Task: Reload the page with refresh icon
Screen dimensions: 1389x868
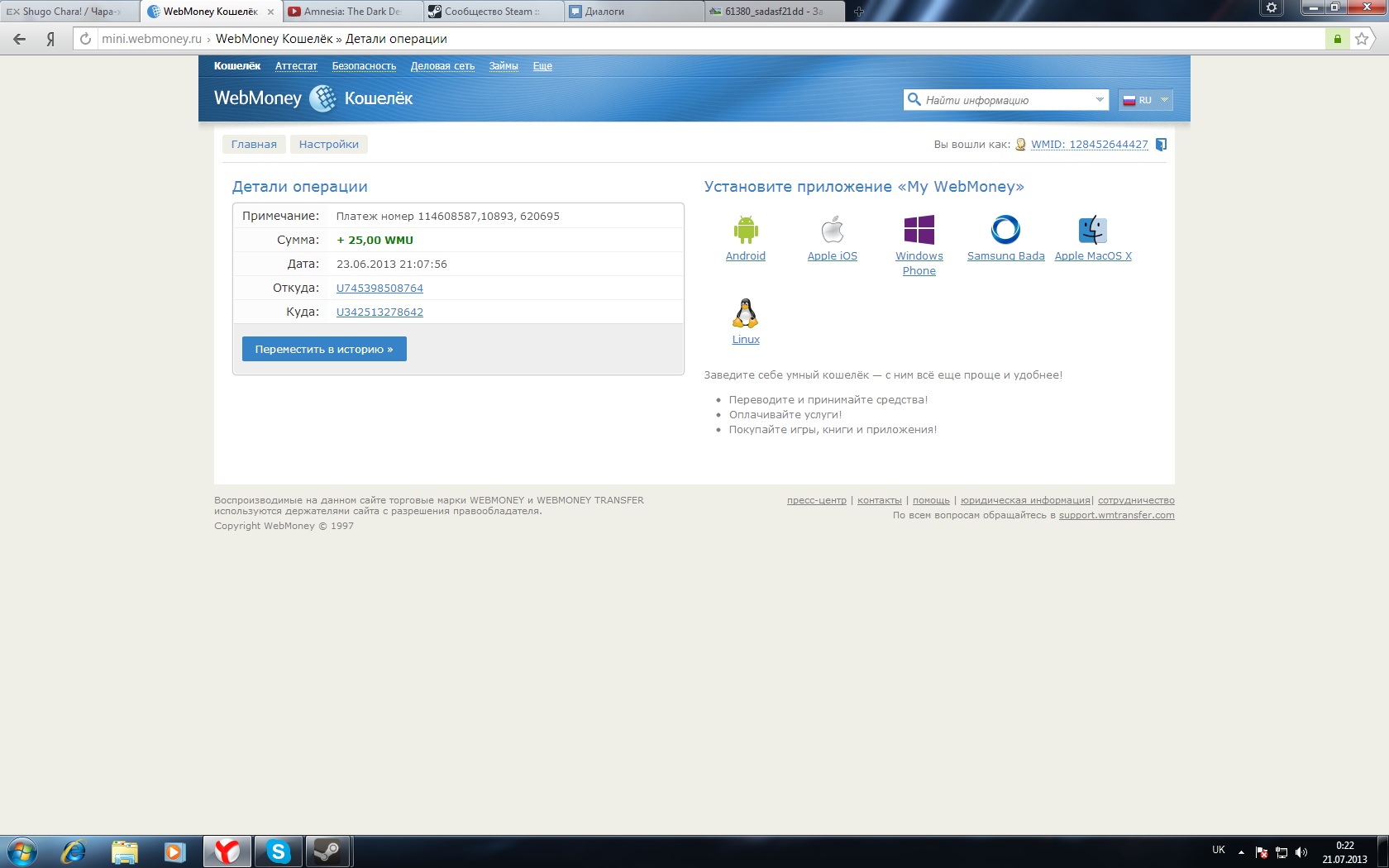Action: click(85, 39)
